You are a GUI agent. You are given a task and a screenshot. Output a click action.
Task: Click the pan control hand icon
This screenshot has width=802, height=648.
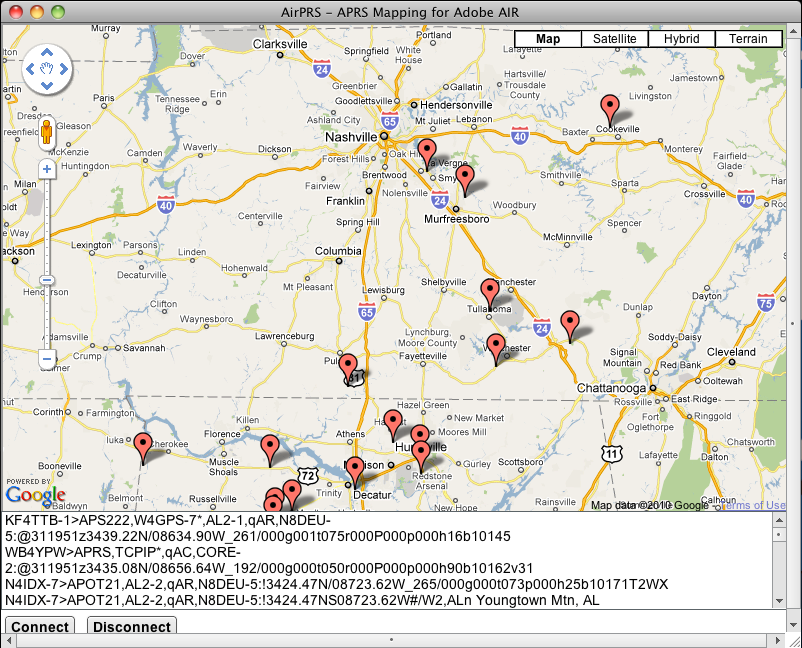pyautogui.click(x=46, y=69)
